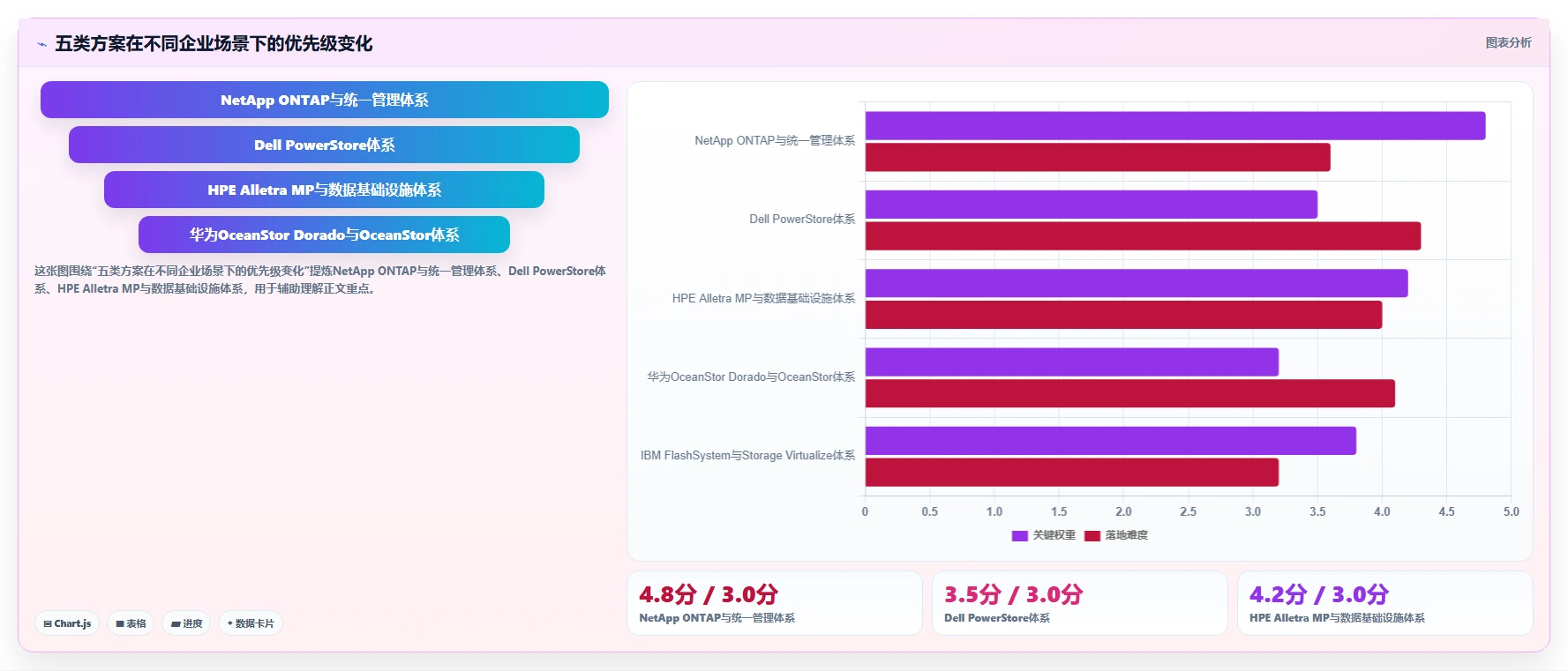The width and height of the screenshot is (1568, 671).
Task: Toggle the 关键权重 legend swatch
Action: pos(1019,535)
